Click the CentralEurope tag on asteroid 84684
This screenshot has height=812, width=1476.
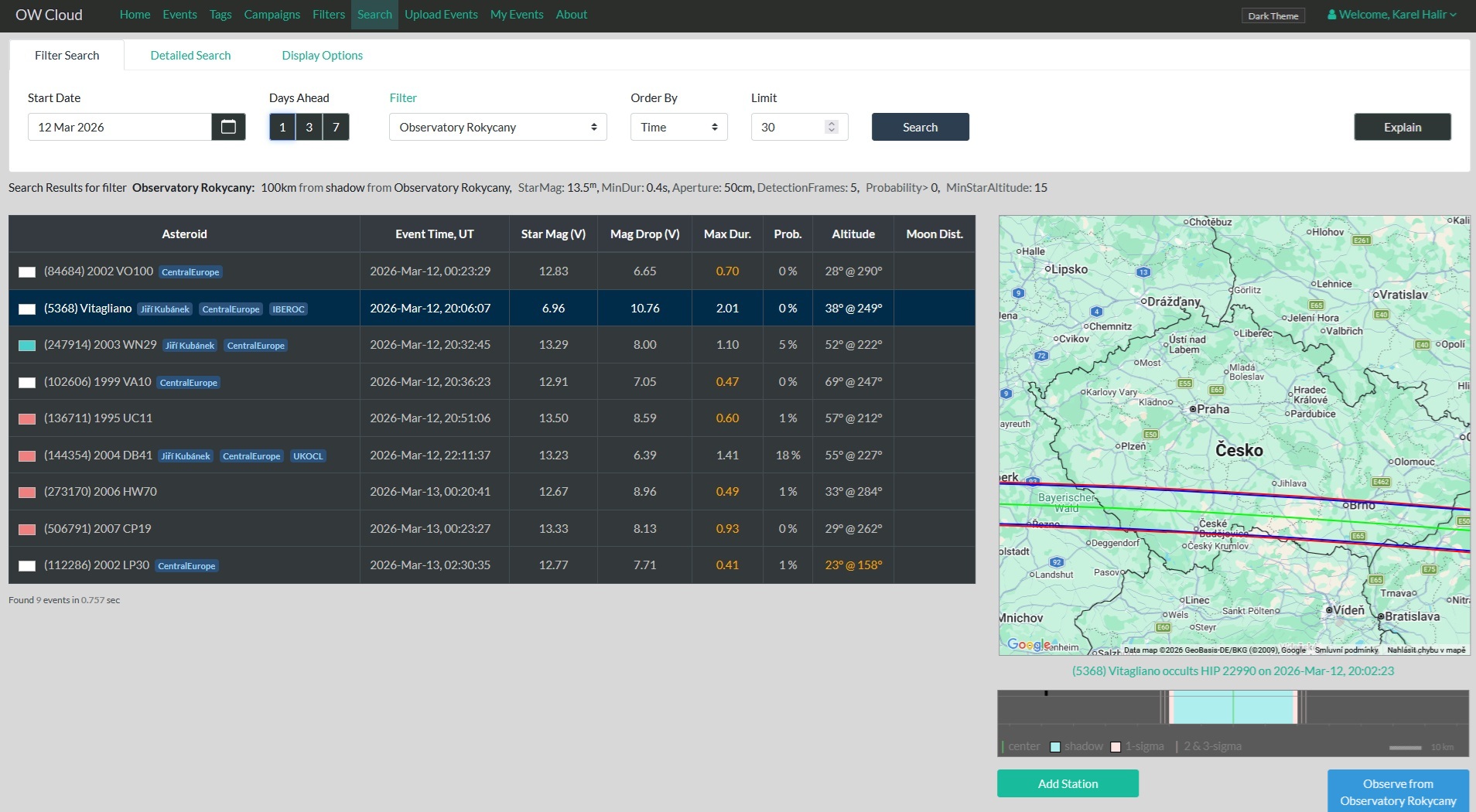point(190,272)
